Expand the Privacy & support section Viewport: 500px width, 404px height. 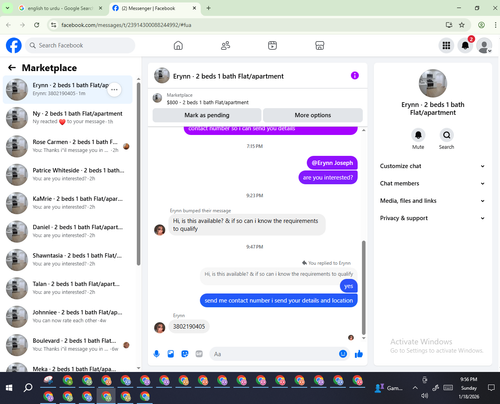tap(432, 218)
